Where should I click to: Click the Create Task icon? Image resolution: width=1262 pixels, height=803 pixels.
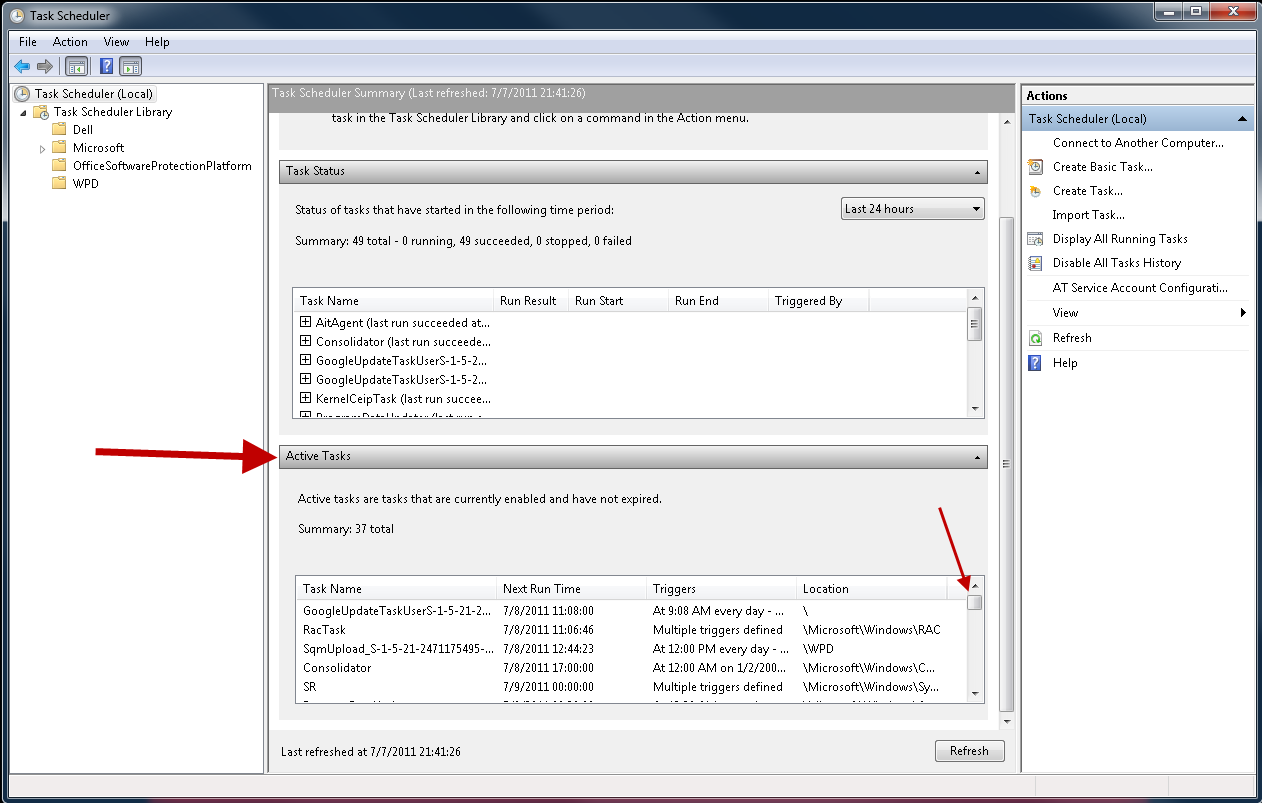(1036, 191)
